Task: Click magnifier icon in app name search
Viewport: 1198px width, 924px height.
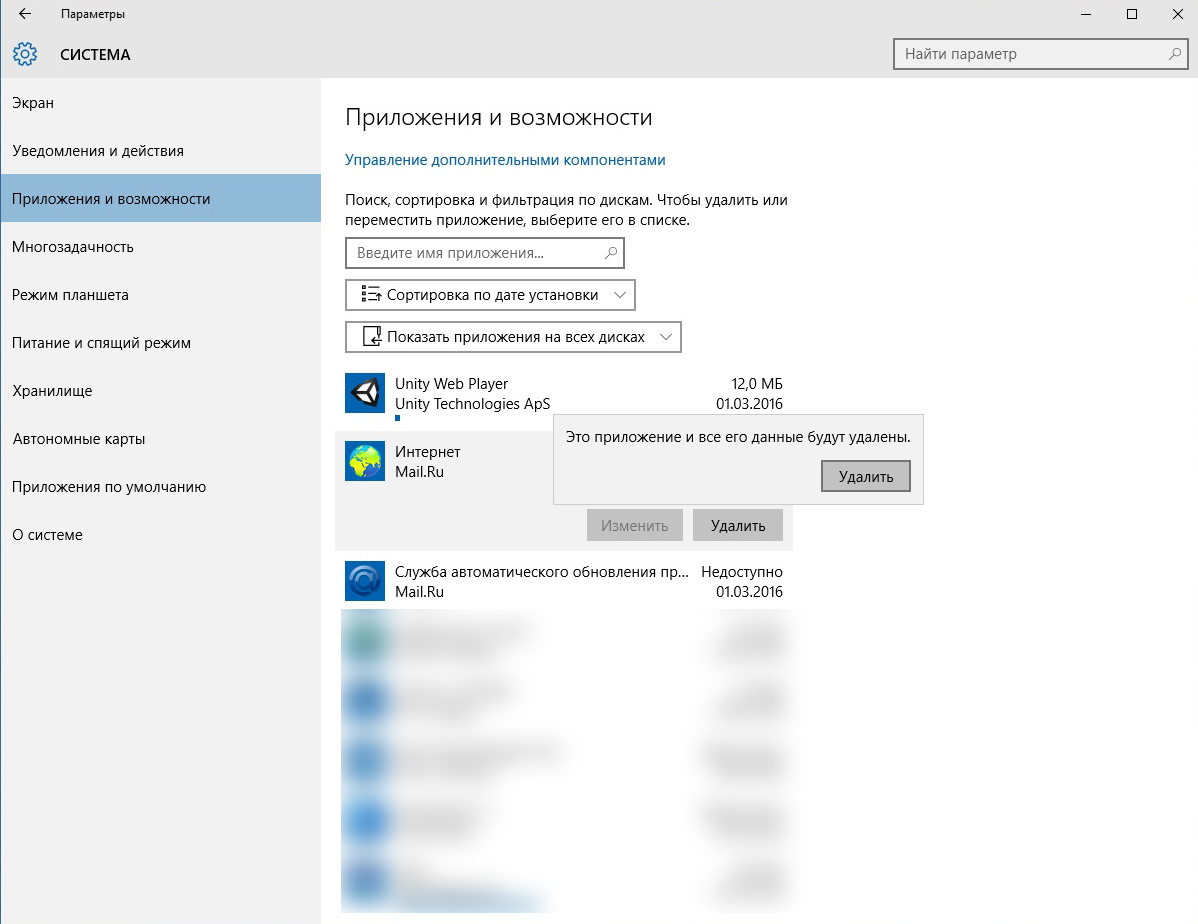Action: point(611,254)
